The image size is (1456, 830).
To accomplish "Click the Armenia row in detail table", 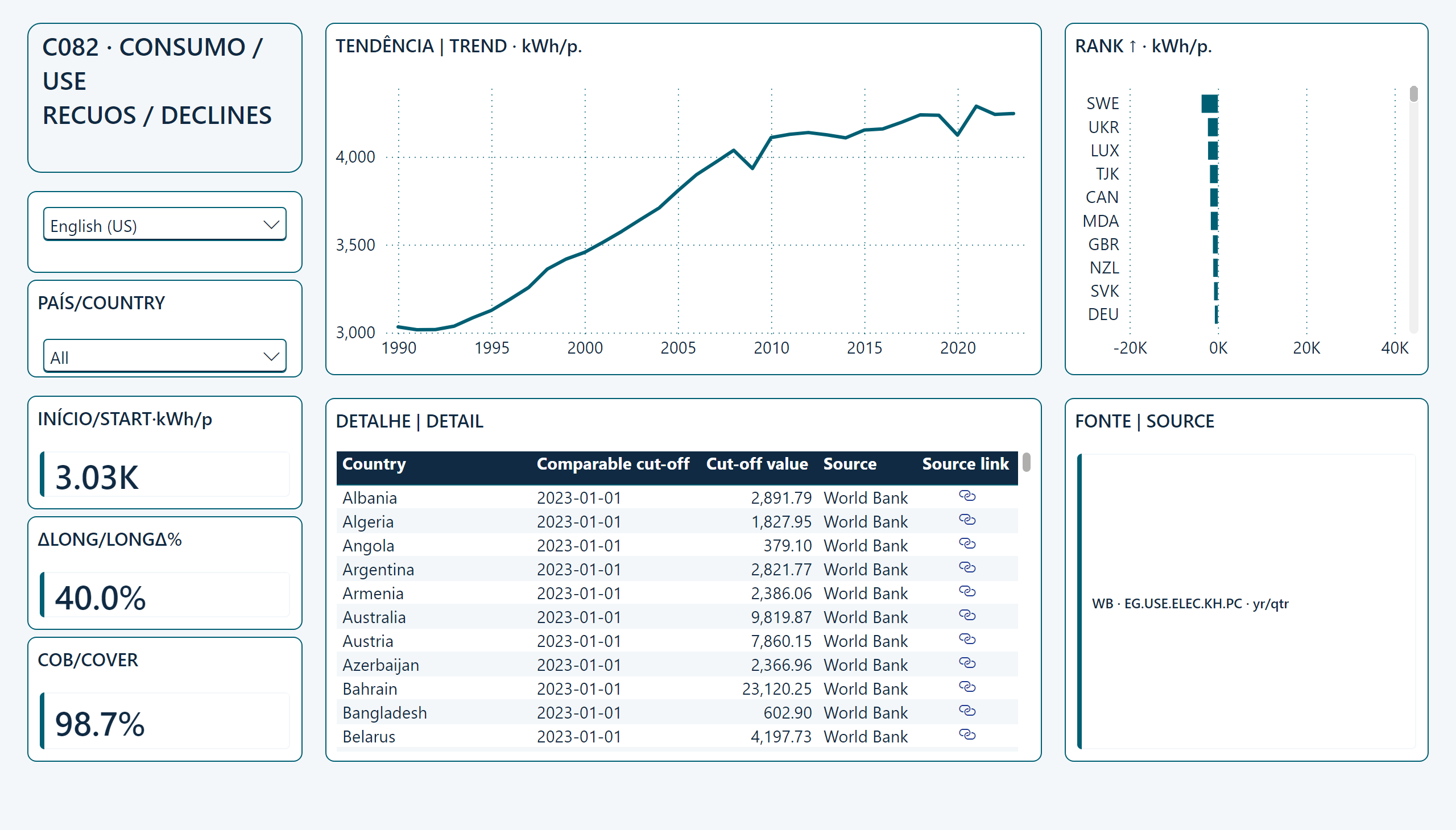I will (x=676, y=594).
